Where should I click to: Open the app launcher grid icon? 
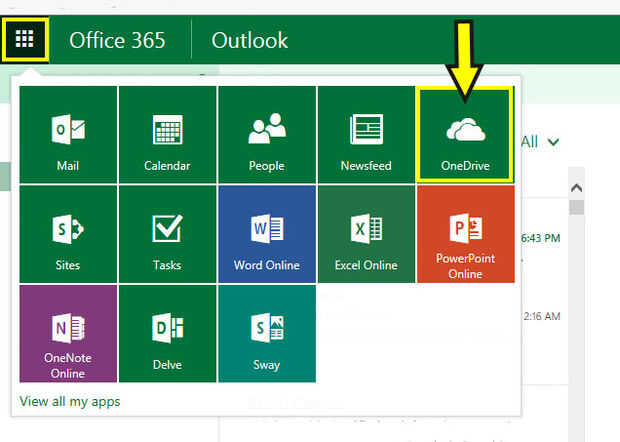pos(25,40)
